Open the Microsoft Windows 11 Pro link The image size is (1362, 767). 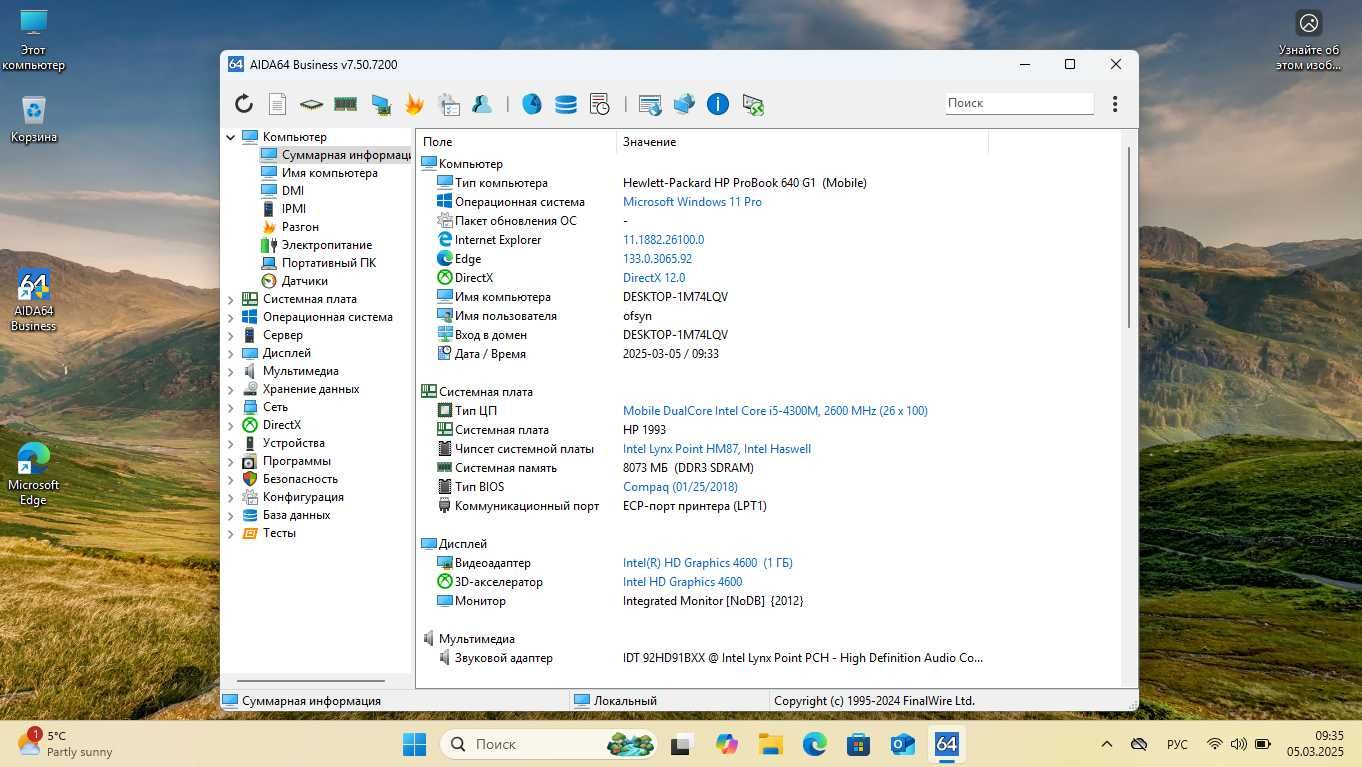[692, 202]
